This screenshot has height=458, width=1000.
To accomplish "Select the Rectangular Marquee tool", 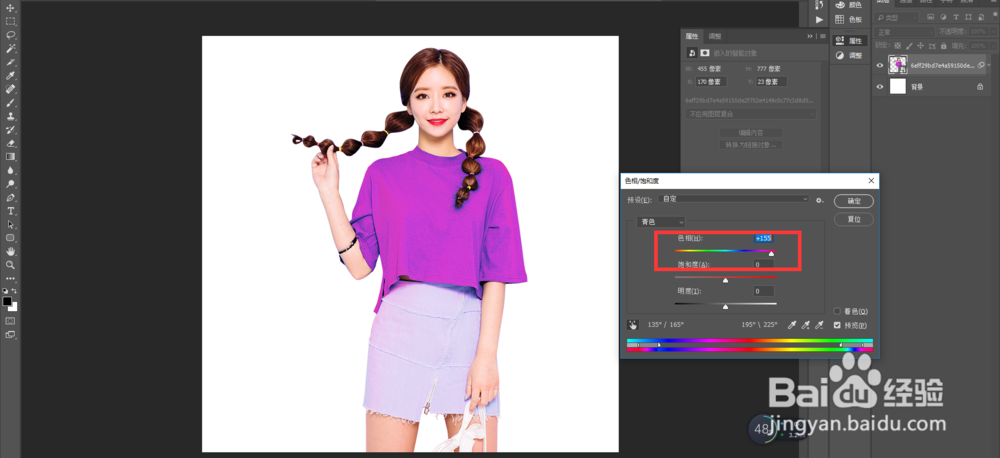I will 10,21.
